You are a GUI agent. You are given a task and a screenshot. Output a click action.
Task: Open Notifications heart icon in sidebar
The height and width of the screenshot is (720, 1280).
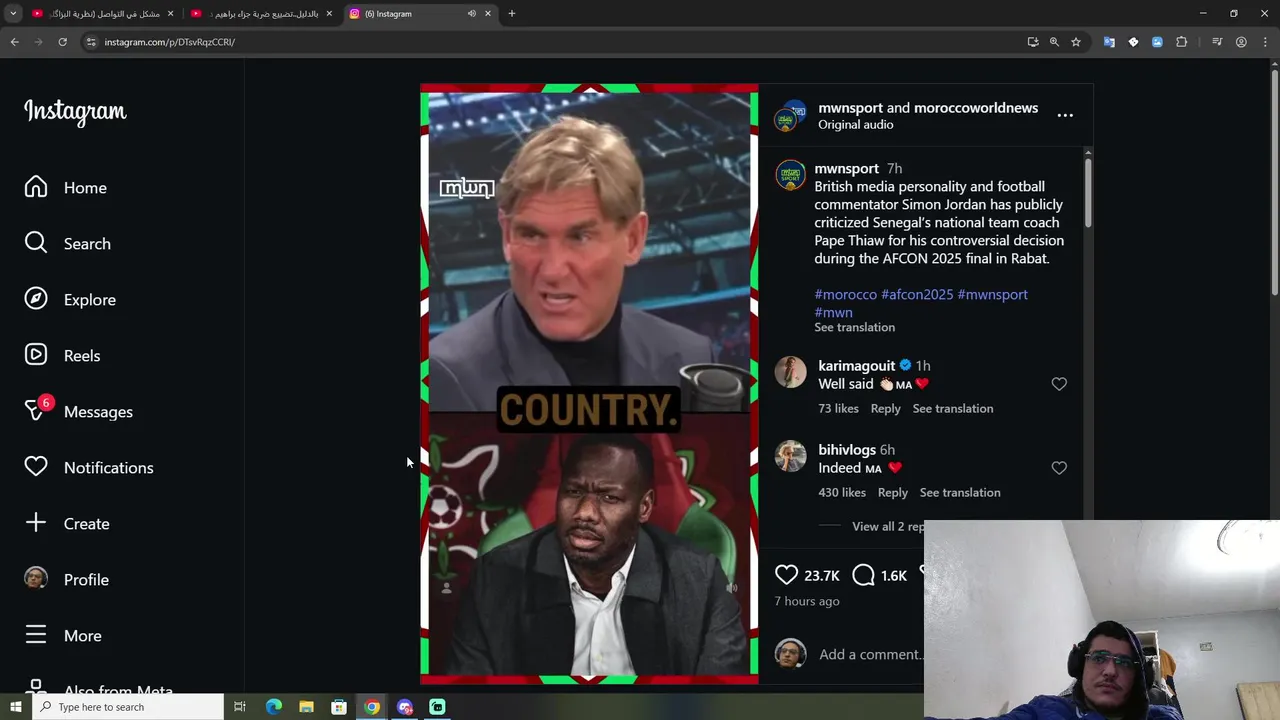[36, 467]
